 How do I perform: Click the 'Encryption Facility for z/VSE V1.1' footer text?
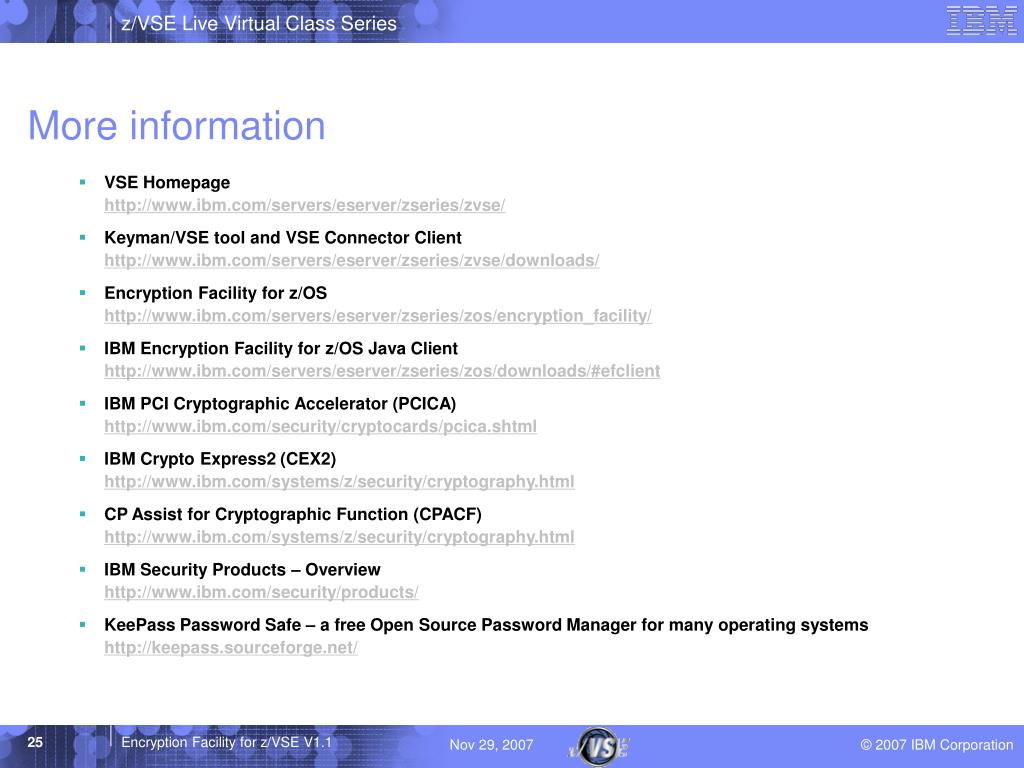coord(226,743)
